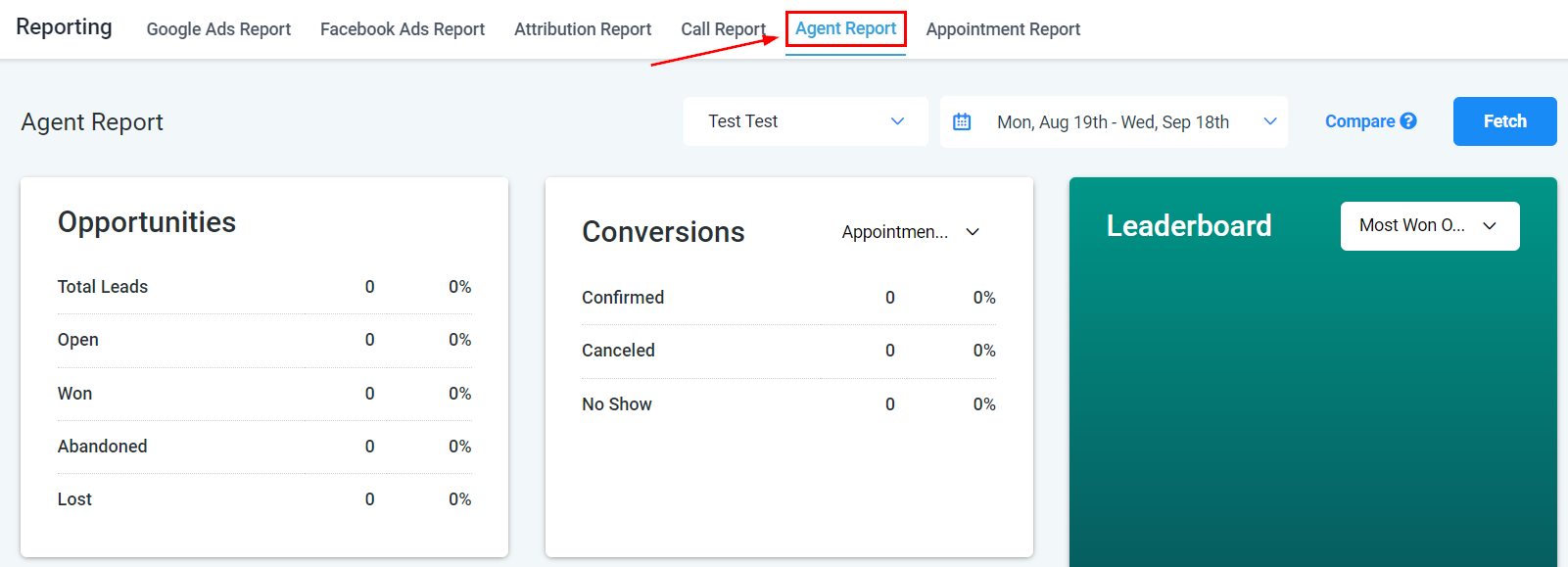Open the Attribution Report tab
The width and height of the screenshot is (1568, 567).
pos(583,29)
